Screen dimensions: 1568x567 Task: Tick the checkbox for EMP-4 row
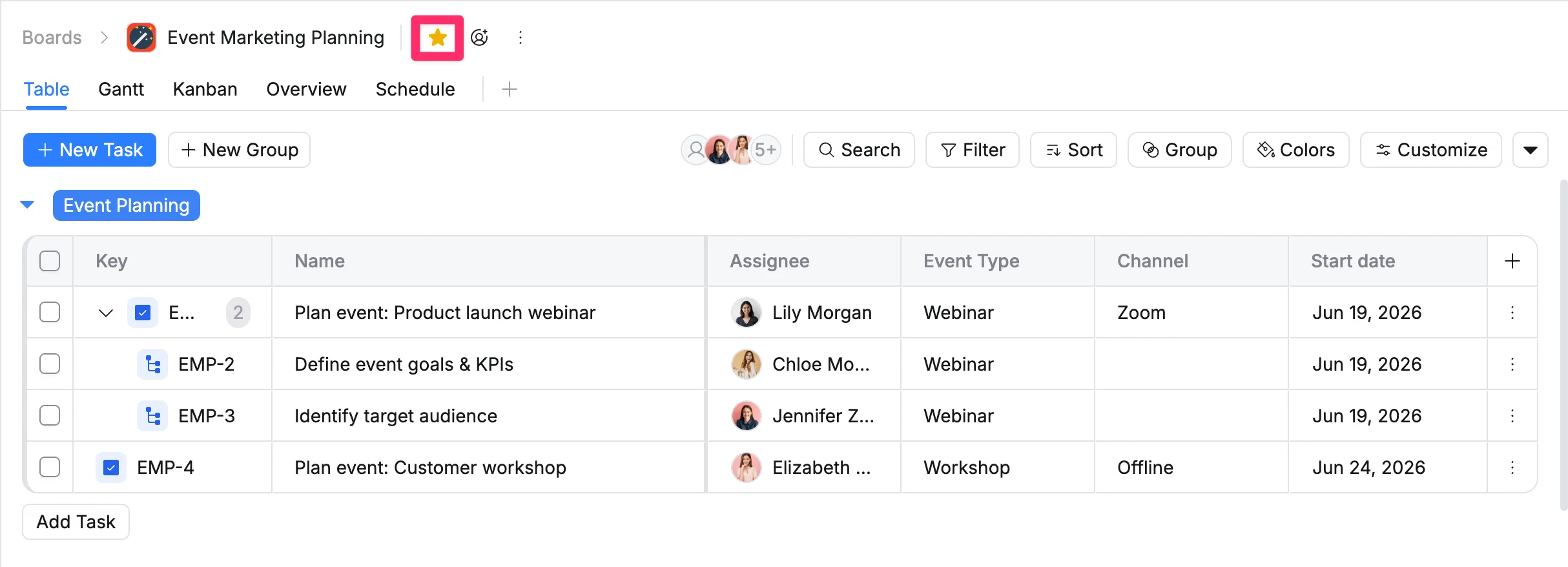coord(50,468)
